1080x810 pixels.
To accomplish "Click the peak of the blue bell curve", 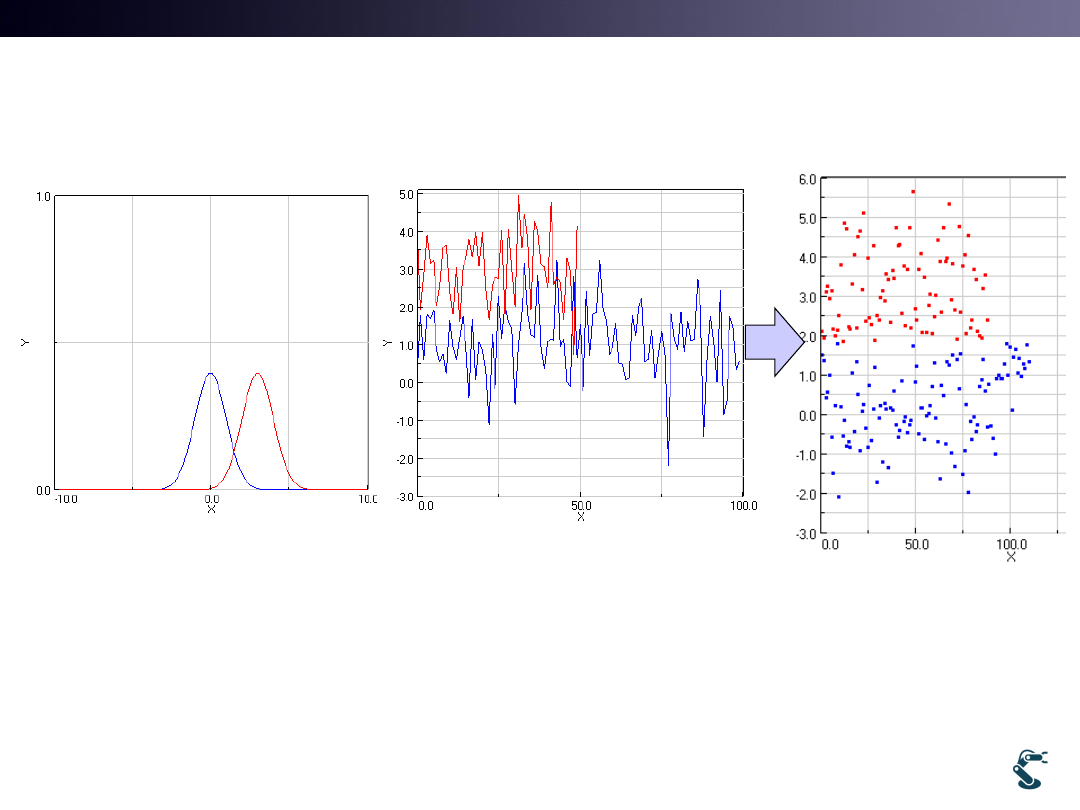I will pyautogui.click(x=210, y=374).
